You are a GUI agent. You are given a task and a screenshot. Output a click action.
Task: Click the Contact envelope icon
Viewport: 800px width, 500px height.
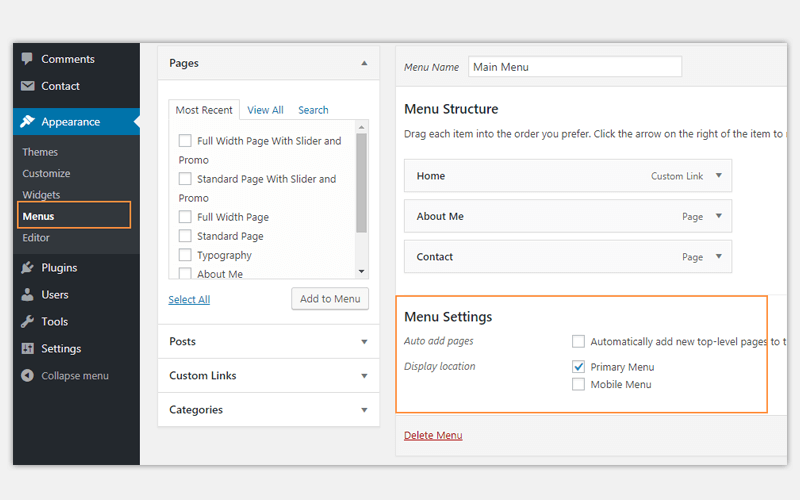point(27,86)
